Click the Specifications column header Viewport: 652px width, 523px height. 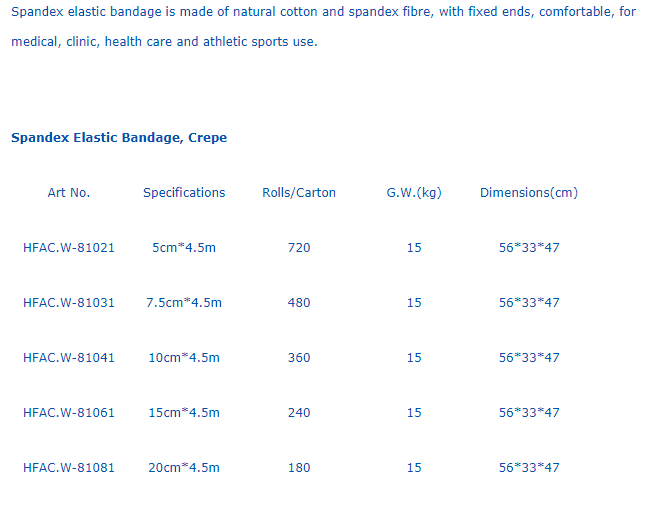[184, 192]
